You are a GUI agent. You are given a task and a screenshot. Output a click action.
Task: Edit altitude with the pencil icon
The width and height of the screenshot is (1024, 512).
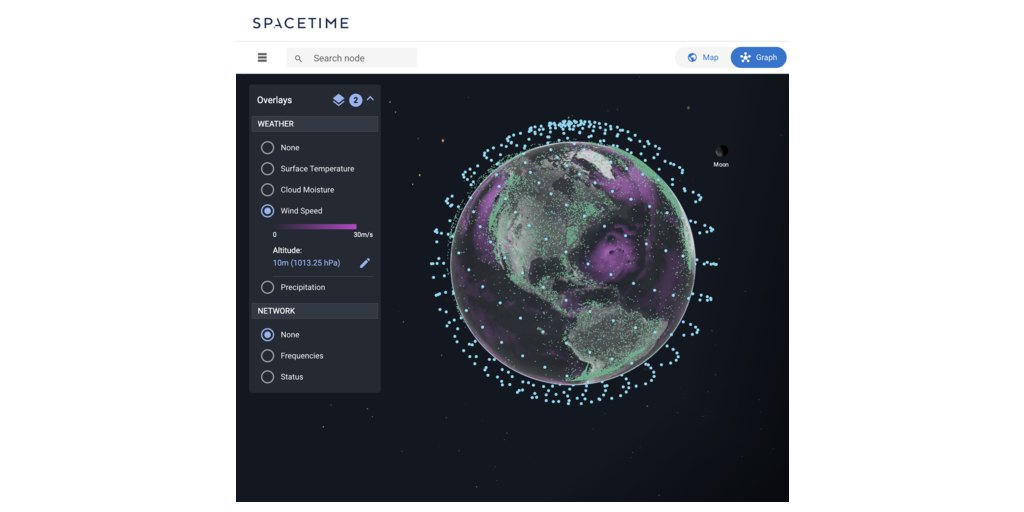click(365, 263)
